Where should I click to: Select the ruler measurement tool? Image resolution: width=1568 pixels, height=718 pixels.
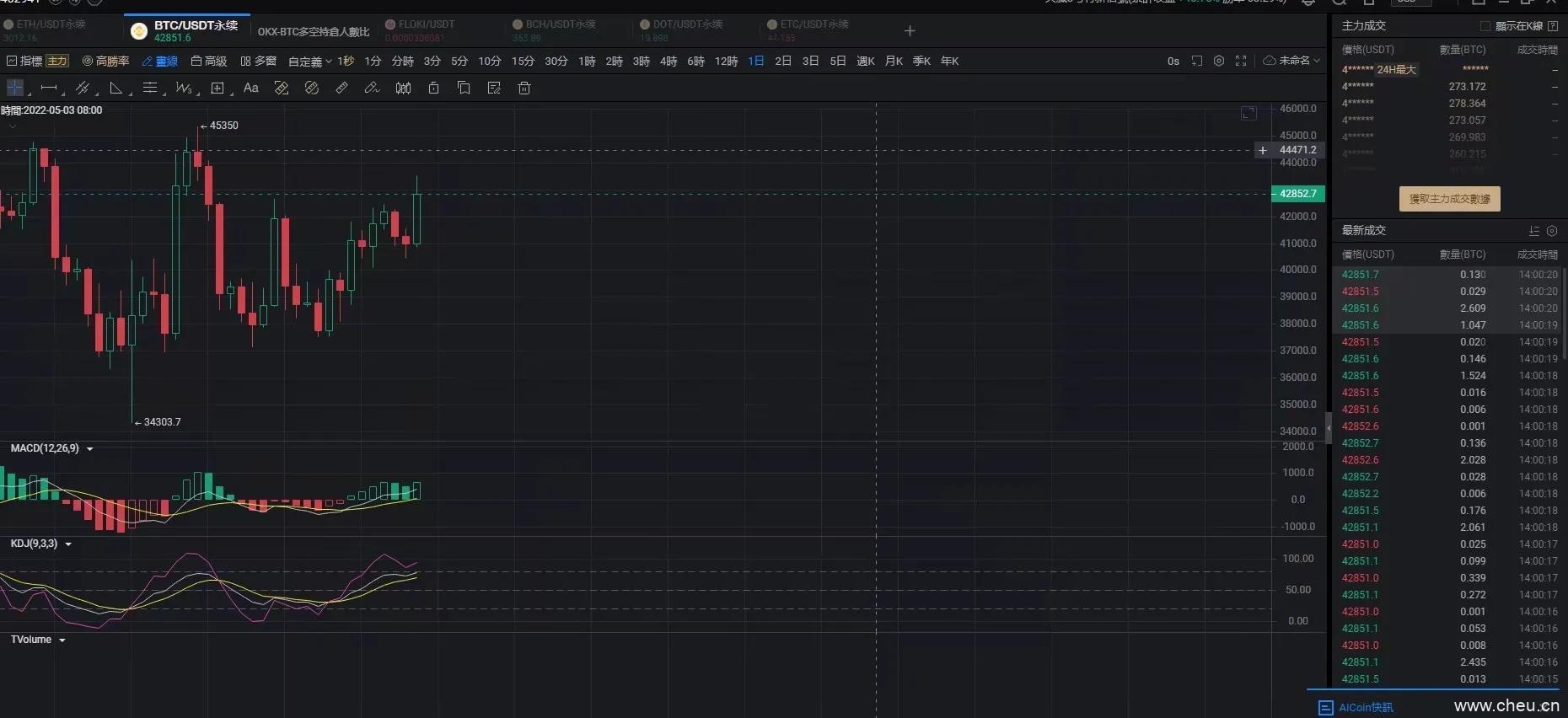pos(341,88)
